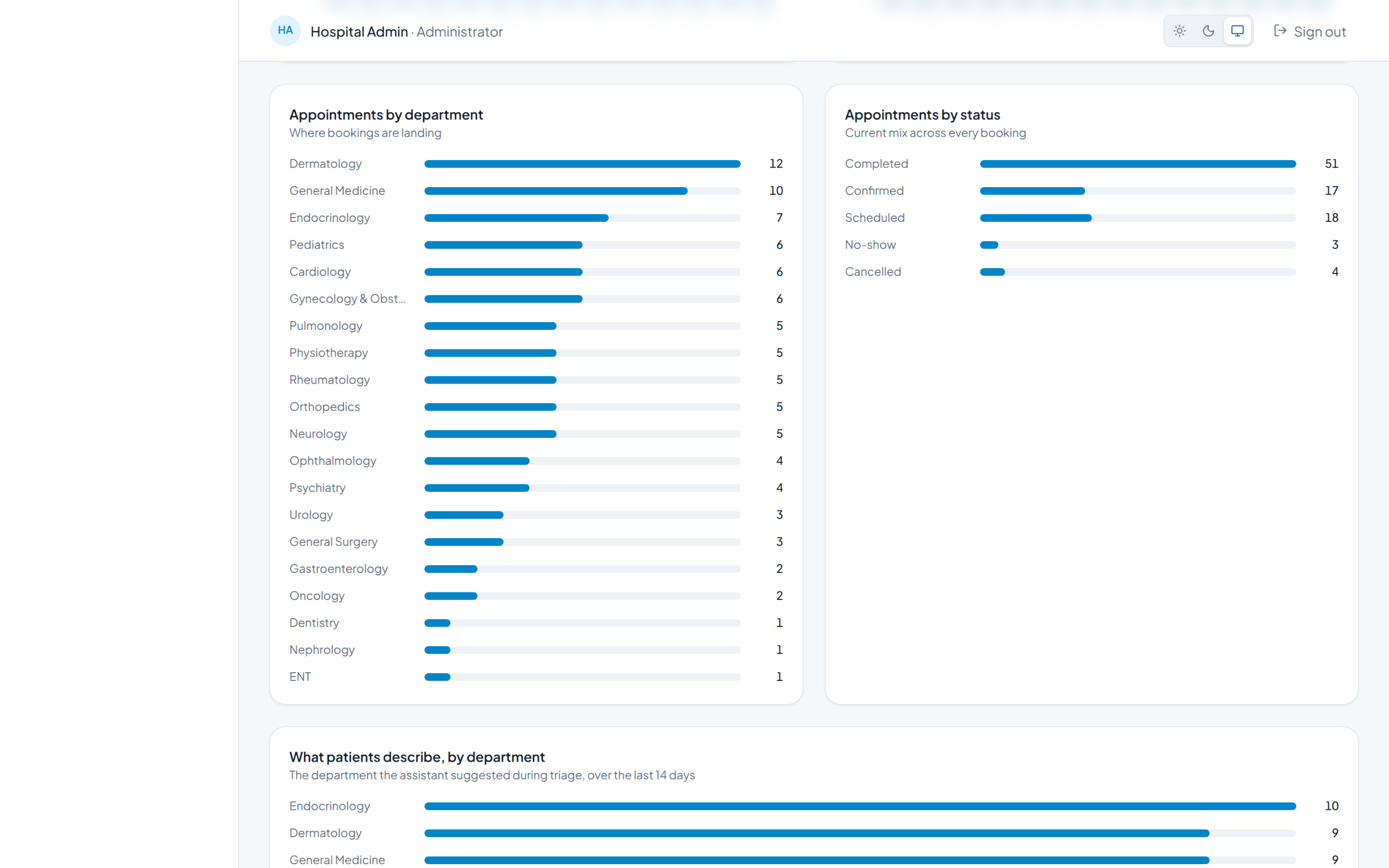Image resolution: width=1389 pixels, height=868 pixels.
Task: Click the Sign out button
Action: pyautogui.click(x=1310, y=31)
